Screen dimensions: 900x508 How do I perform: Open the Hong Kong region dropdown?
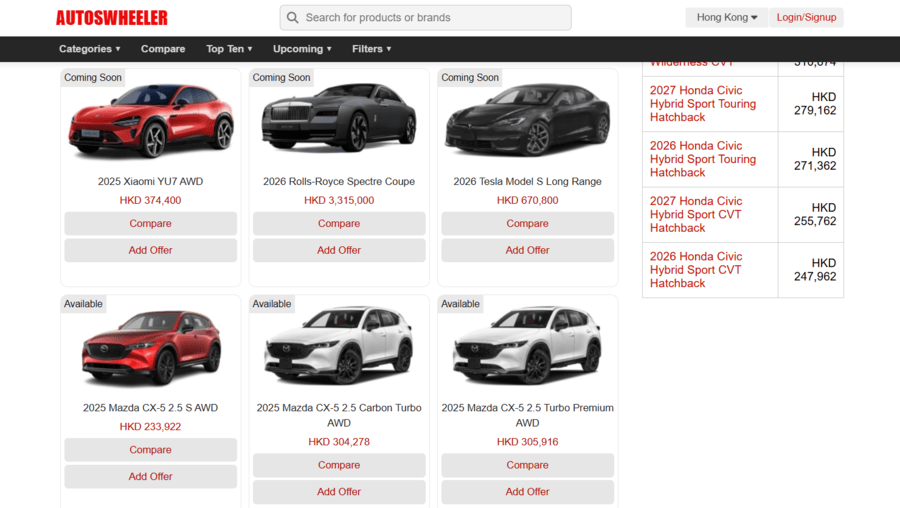727,17
